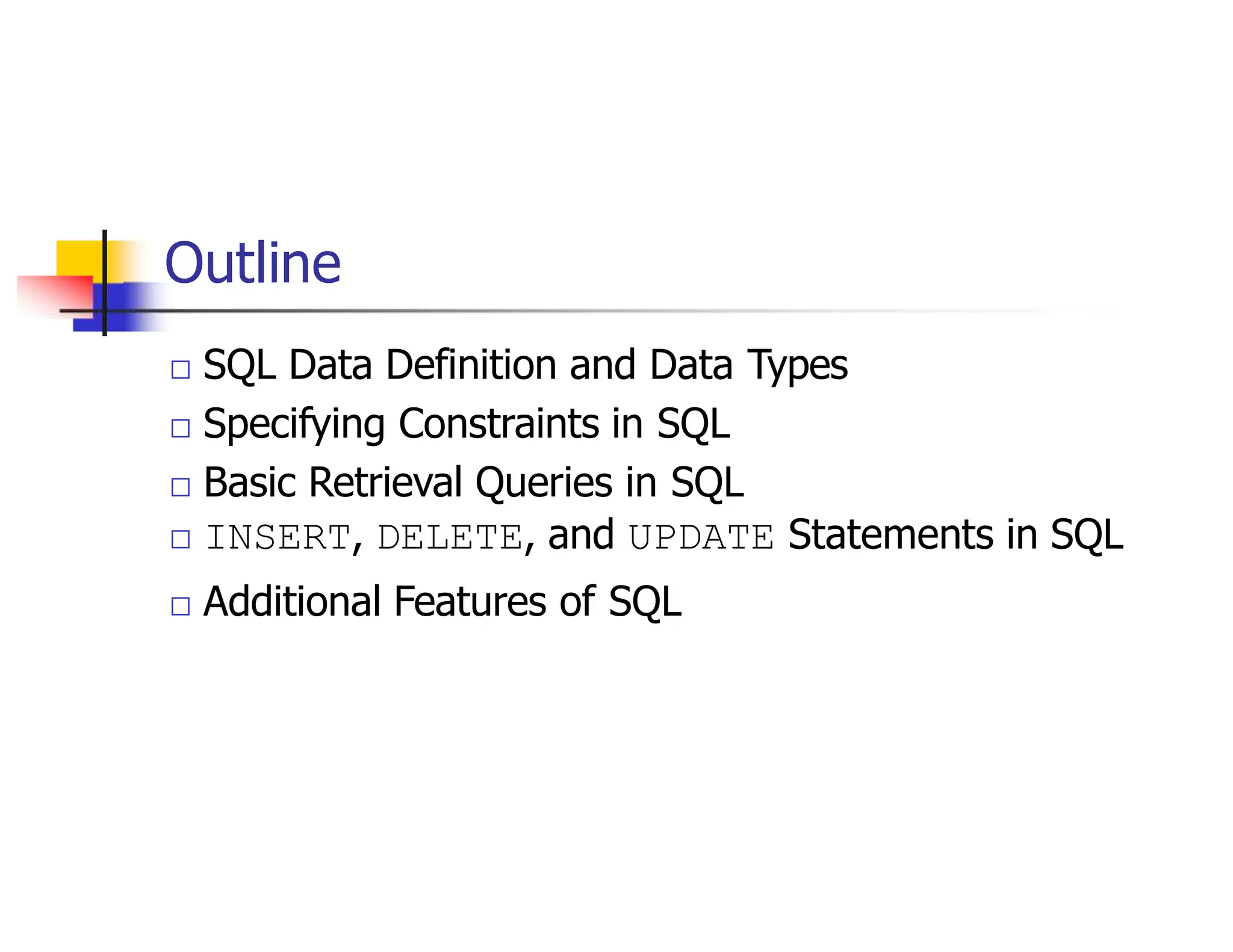Click the INSERT keyword
1233x952 pixels.
pos(278,537)
